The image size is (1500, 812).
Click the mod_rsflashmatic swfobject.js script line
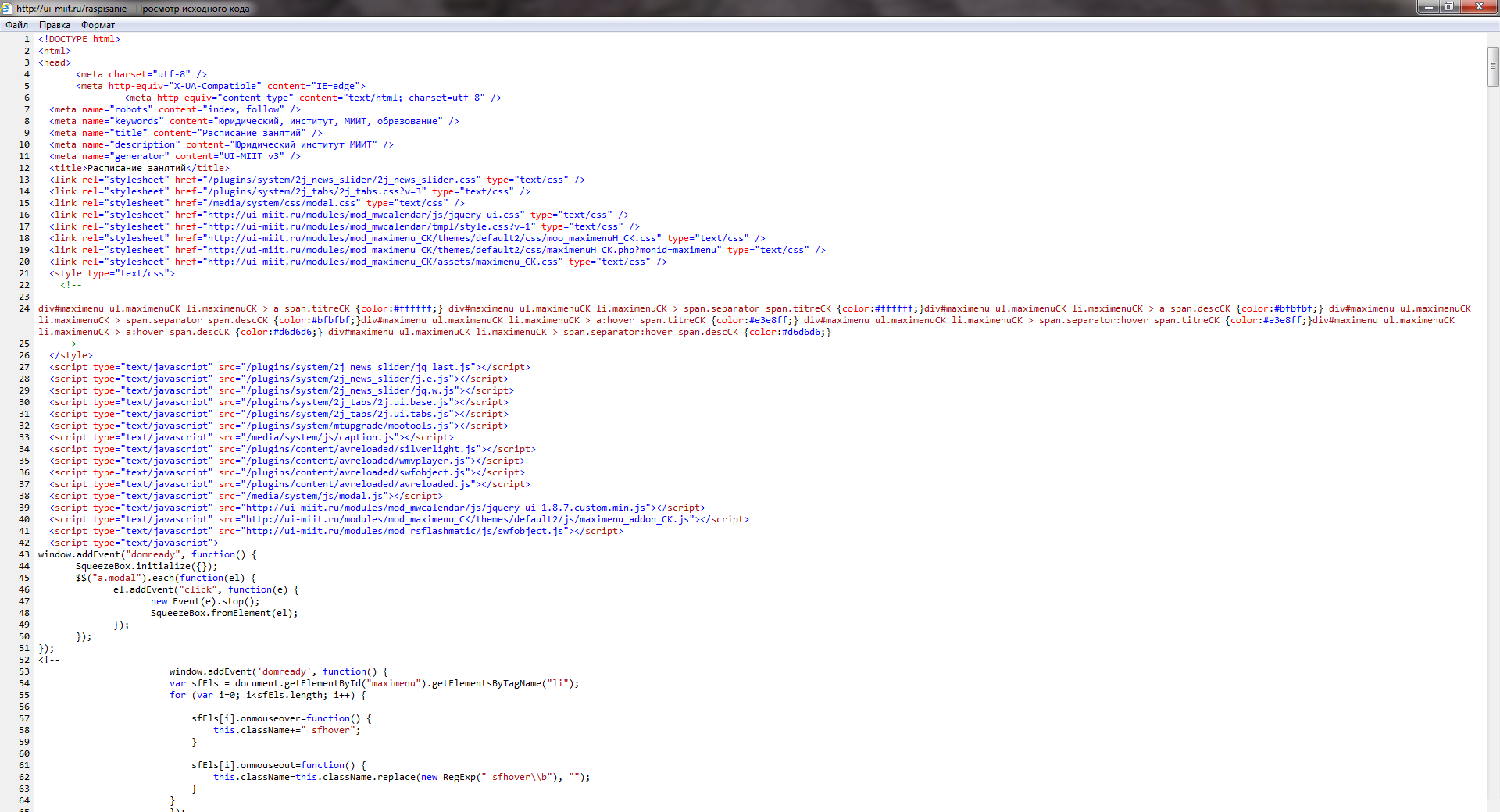click(336, 531)
